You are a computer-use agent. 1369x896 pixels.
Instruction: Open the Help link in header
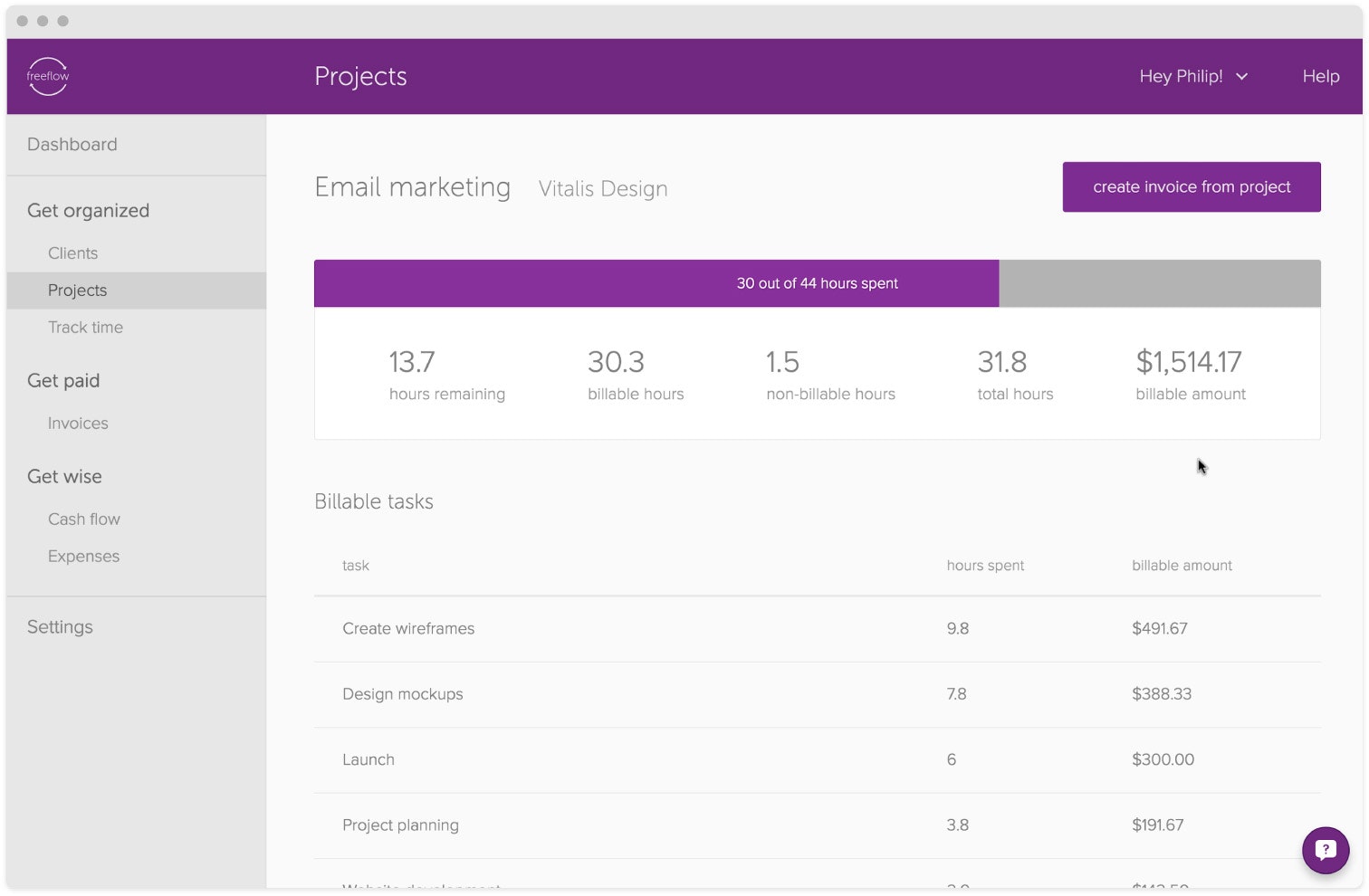(x=1320, y=77)
